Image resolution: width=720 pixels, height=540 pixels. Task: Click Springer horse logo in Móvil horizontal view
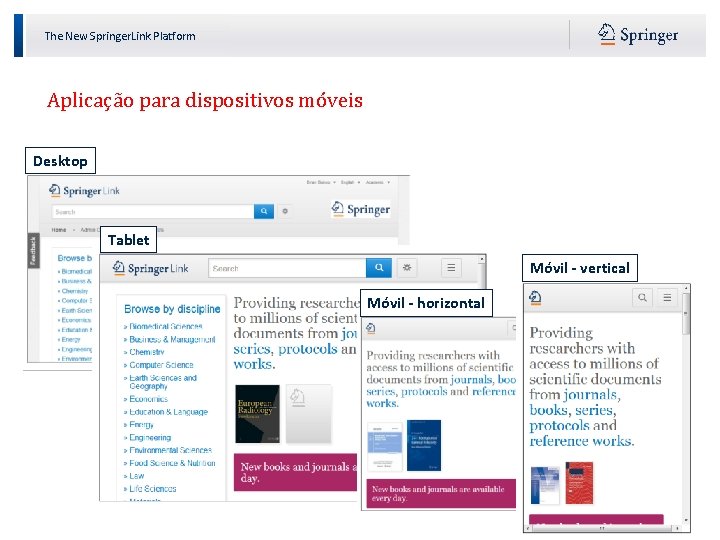(371, 328)
